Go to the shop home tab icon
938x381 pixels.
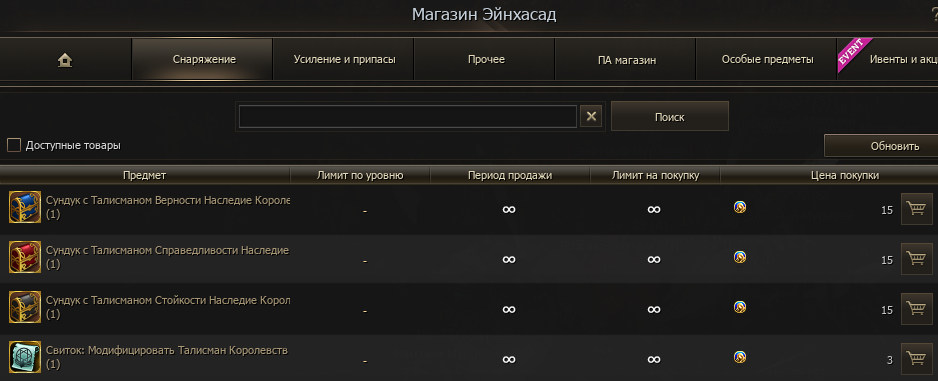coord(65,60)
